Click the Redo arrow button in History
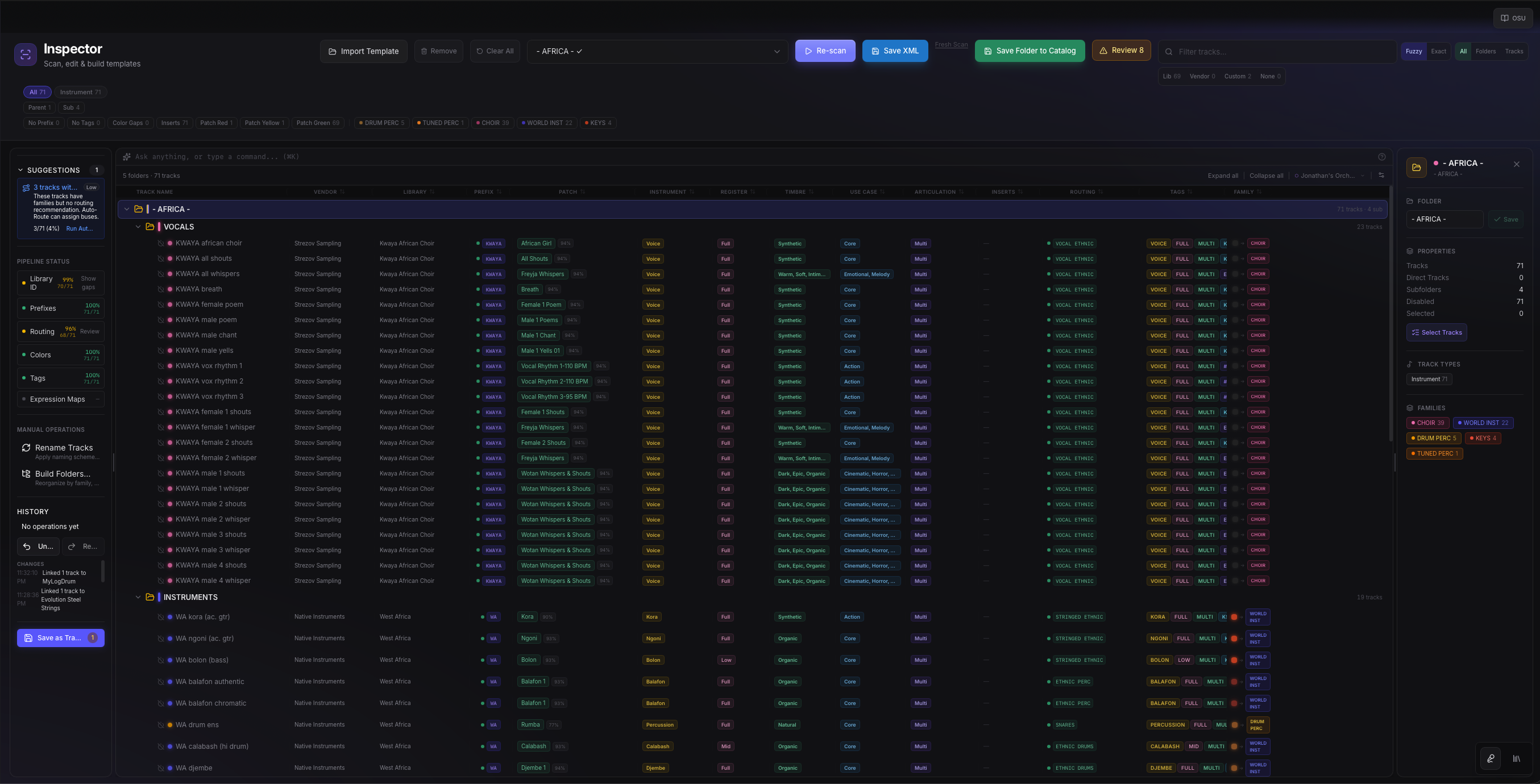 point(83,546)
